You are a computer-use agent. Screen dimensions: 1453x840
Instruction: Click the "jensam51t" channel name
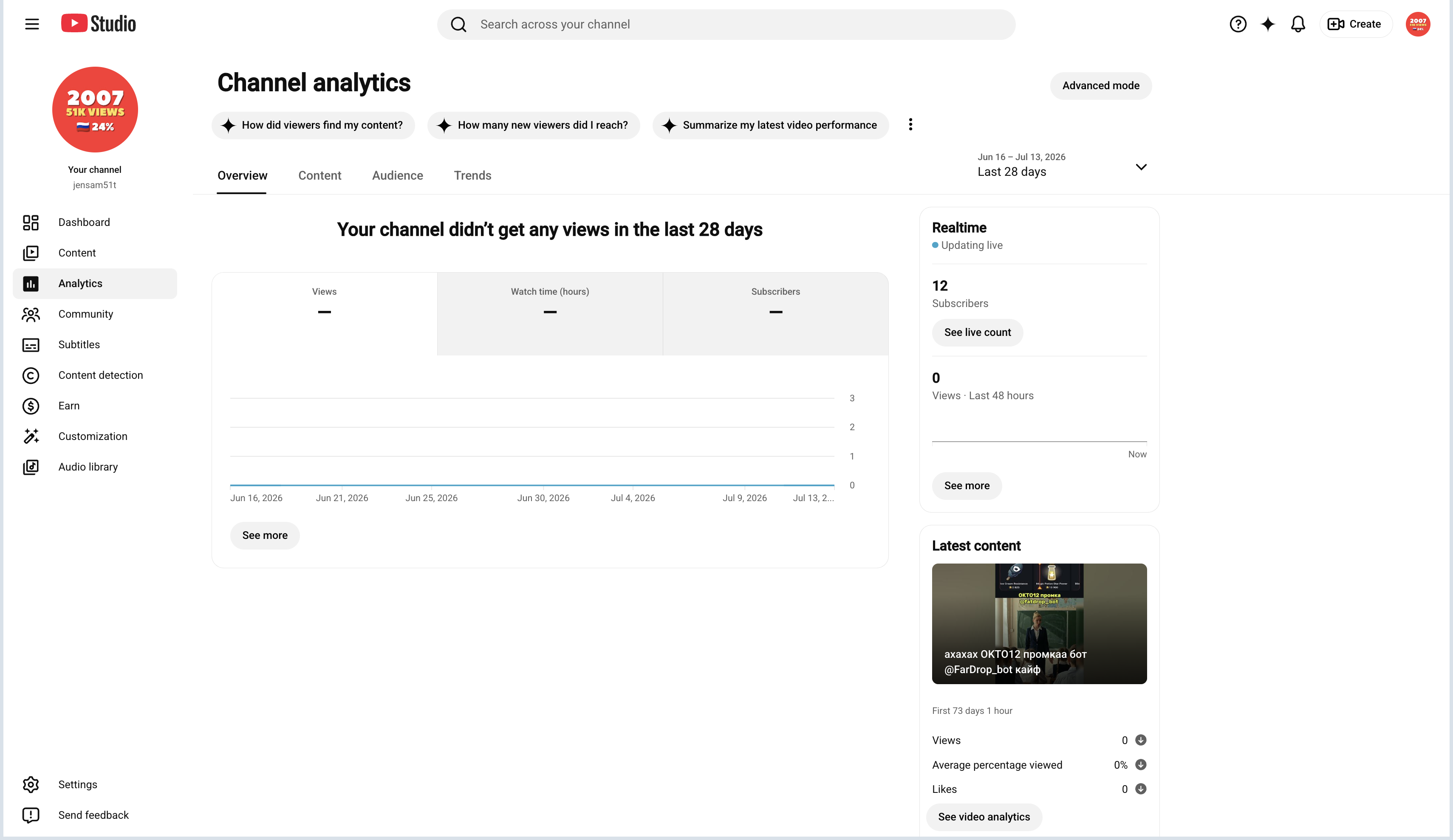click(x=95, y=185)
